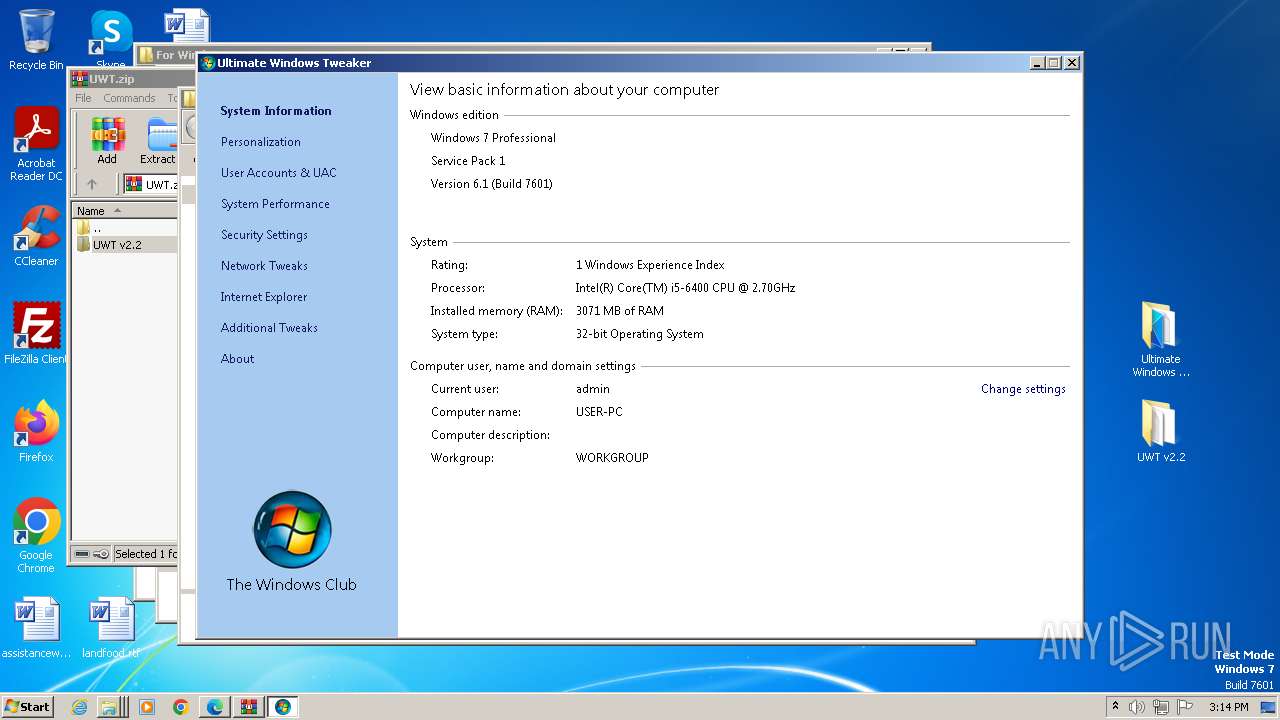This screenshot has height=720, width=1280.
Task: Click the Name column header in WinRAR
Action: click(x=125, y=211)
